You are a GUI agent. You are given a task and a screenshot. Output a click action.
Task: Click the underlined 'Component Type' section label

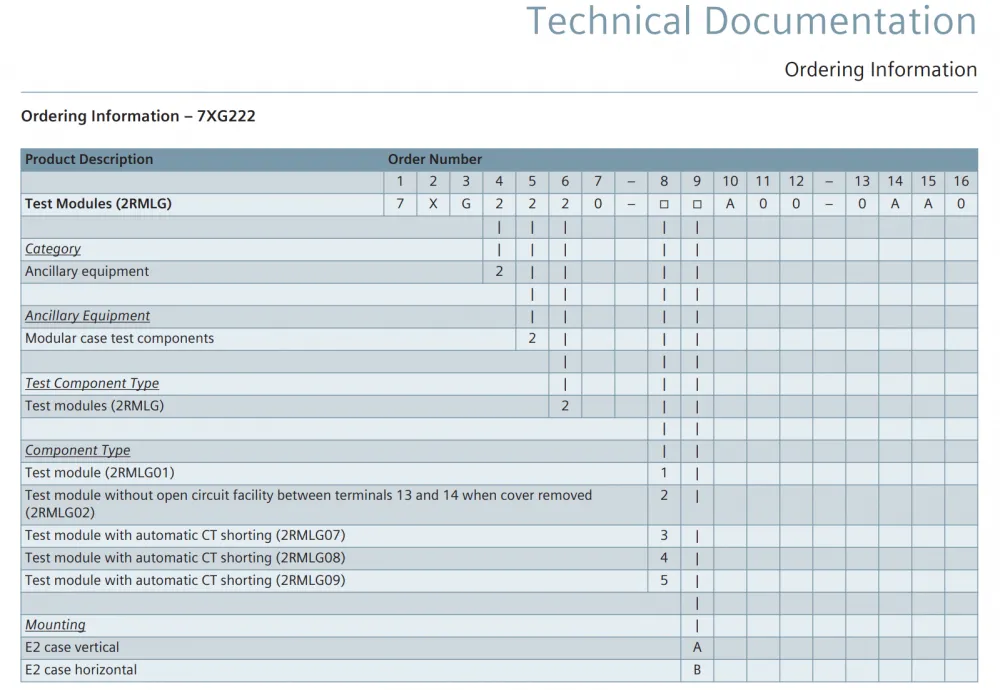77,450
